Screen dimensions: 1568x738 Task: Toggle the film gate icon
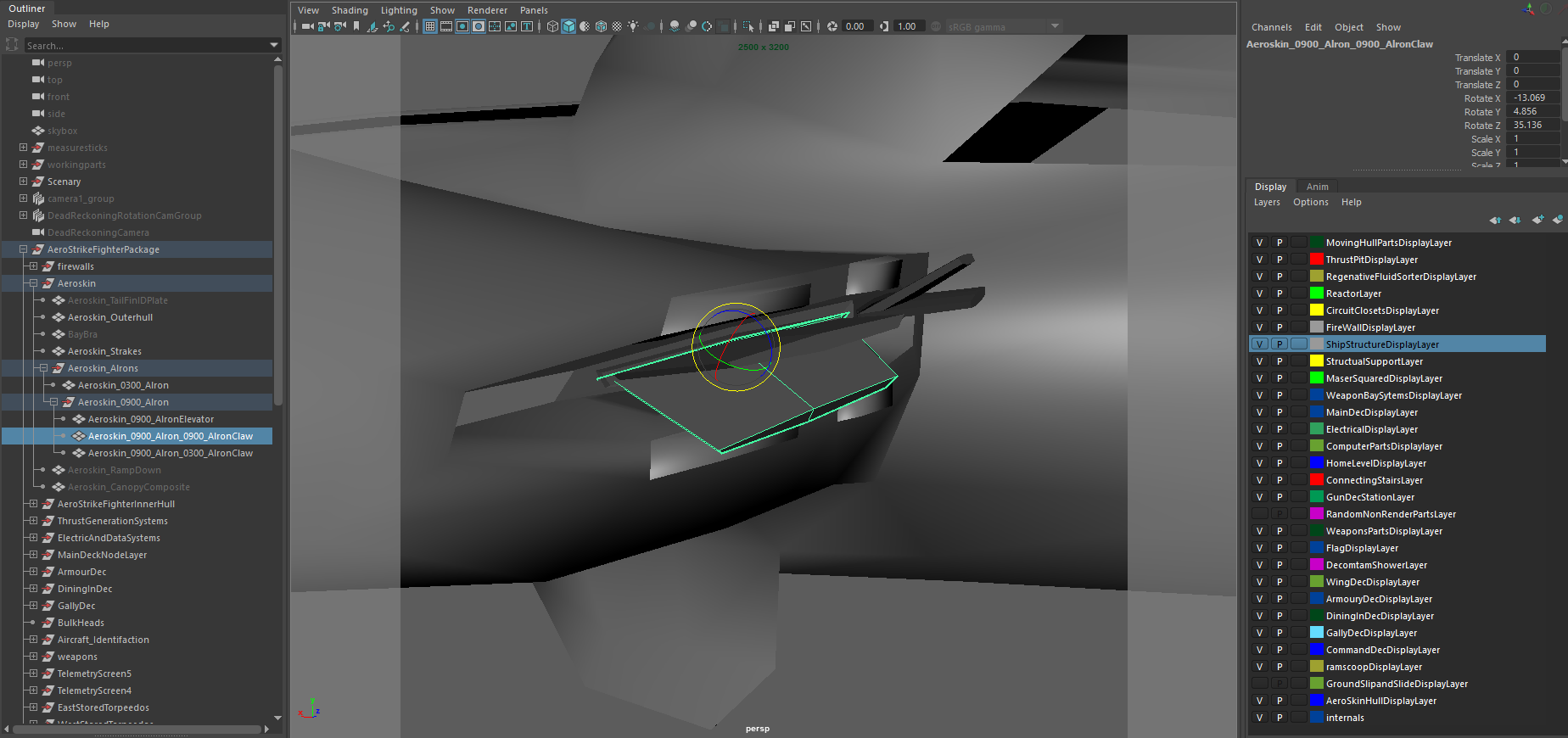tap(446, 26)
